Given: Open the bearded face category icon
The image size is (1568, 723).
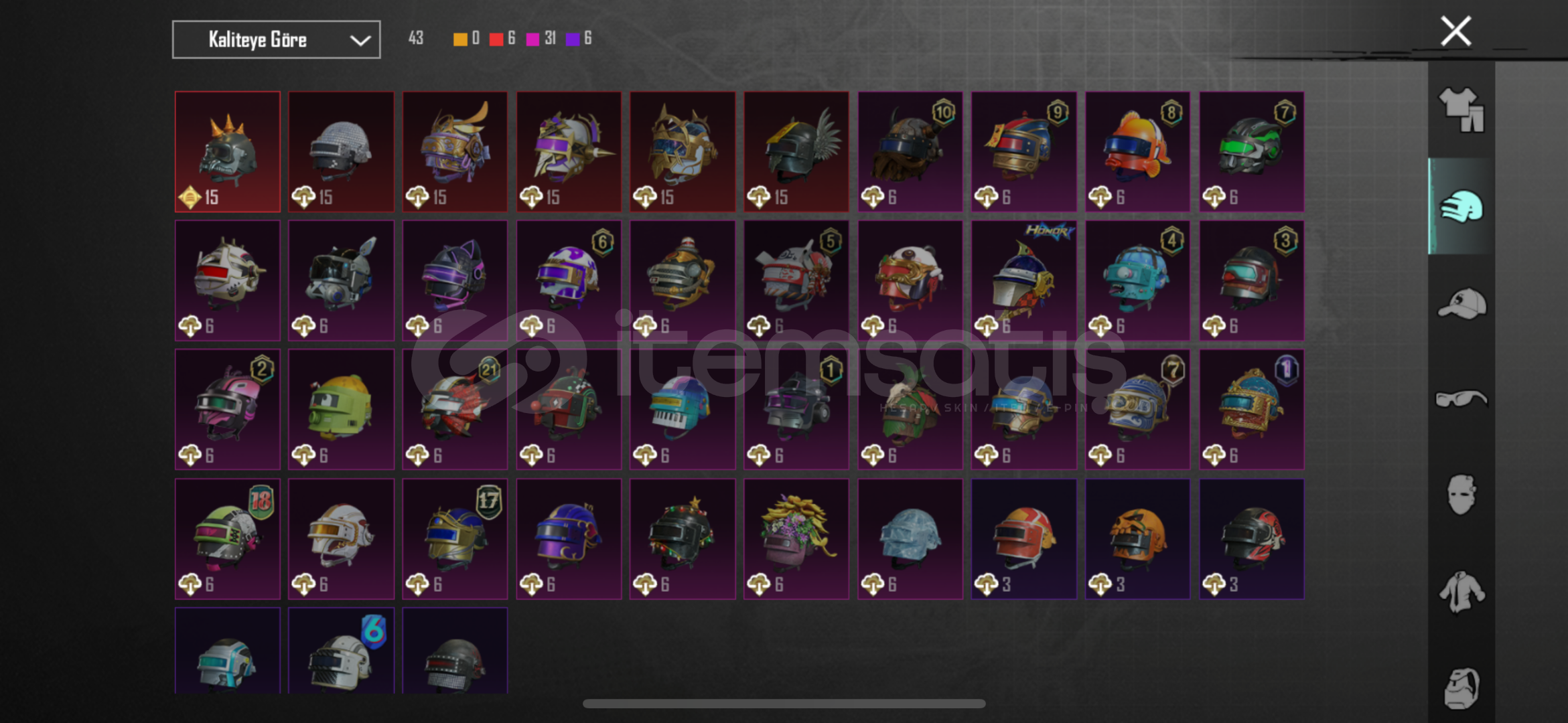Looking at the screenshot, I should (x=1462, y=688).
